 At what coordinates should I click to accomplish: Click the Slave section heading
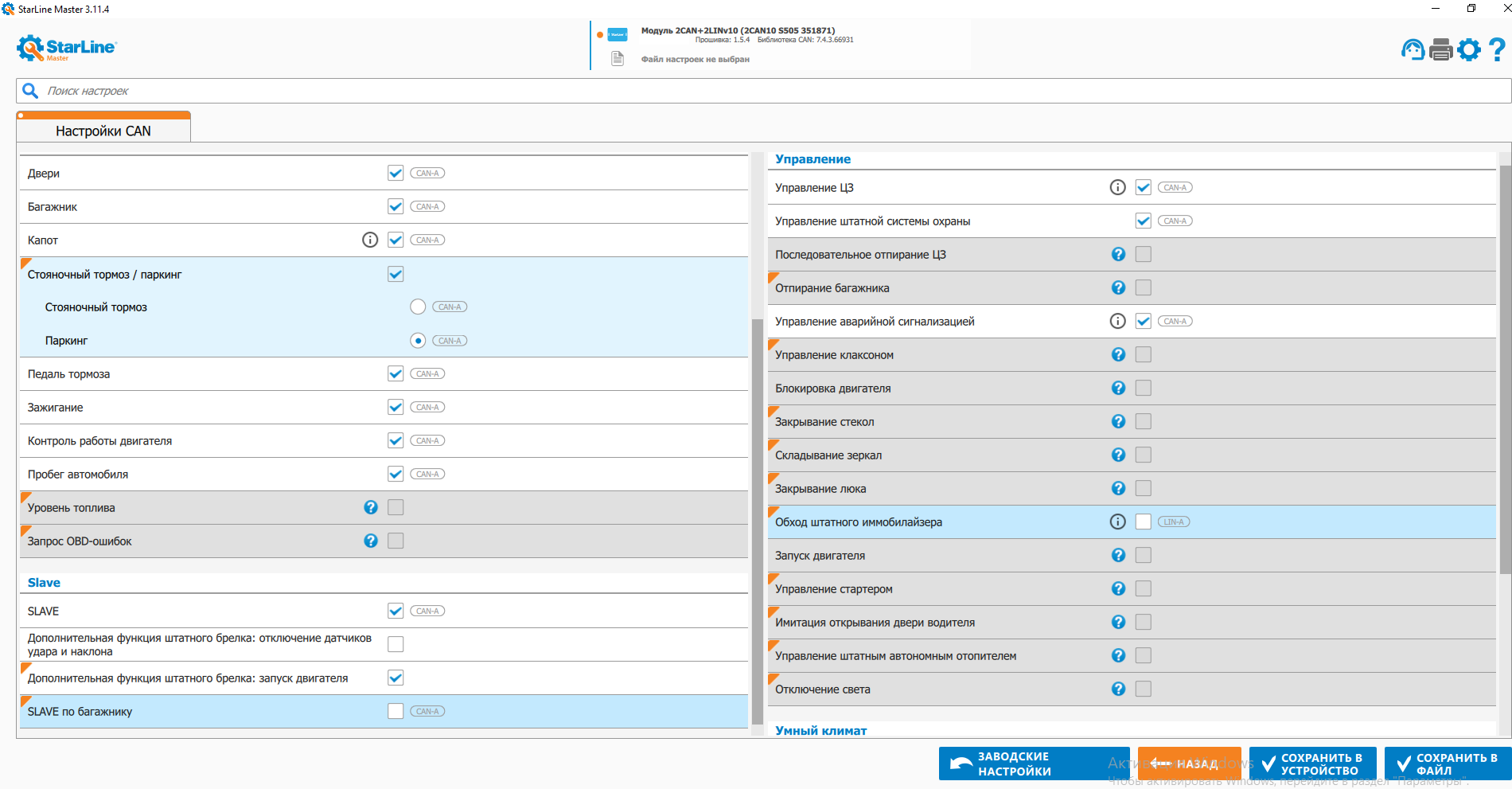pyautogui.click(x=44, y=582)
